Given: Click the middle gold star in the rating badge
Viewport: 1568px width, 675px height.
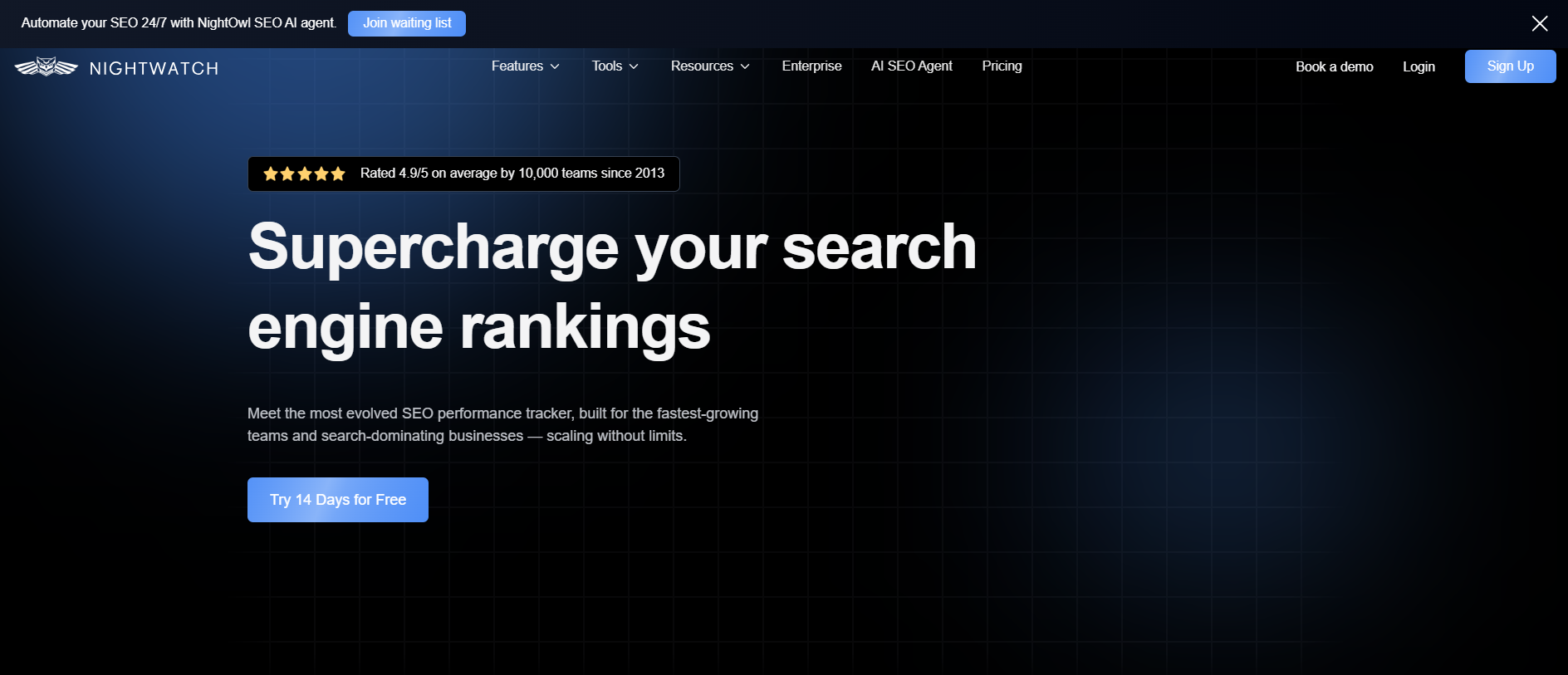Looking at the screenshot, I should (x=305, y=174).
